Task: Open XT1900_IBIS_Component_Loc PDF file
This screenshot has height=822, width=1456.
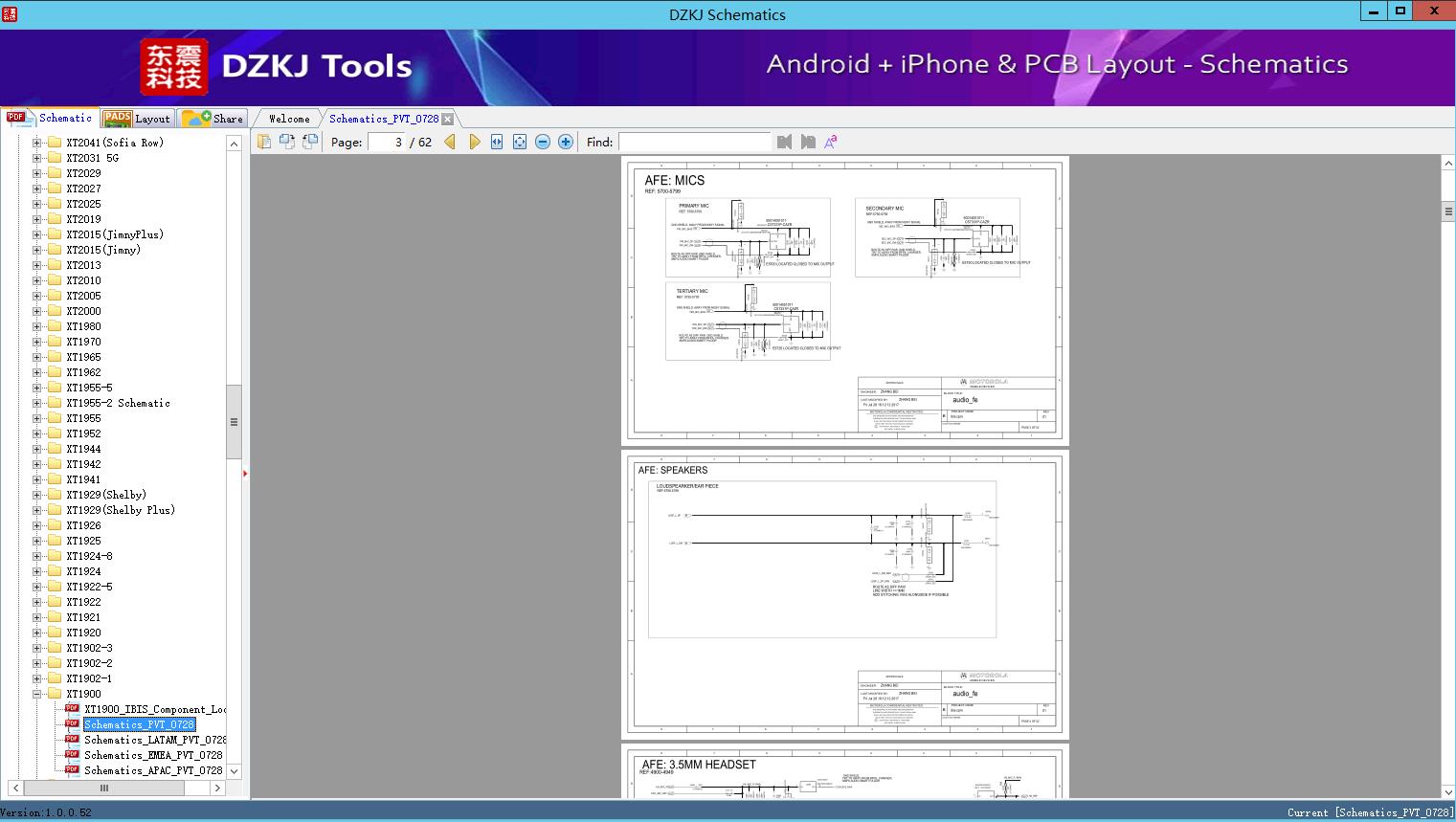Action: [155, 709]
